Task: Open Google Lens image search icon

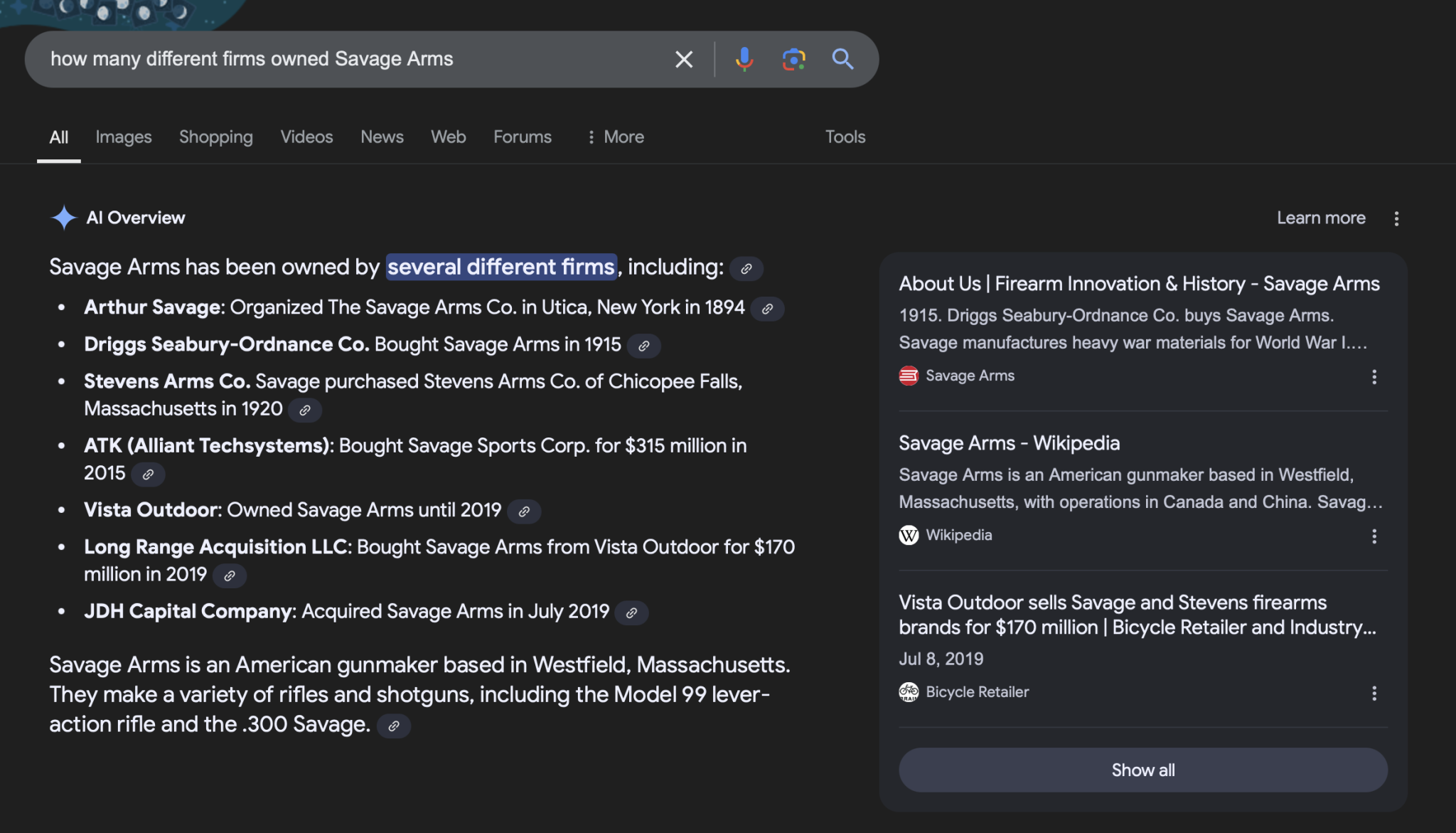Action: (793, 59)
